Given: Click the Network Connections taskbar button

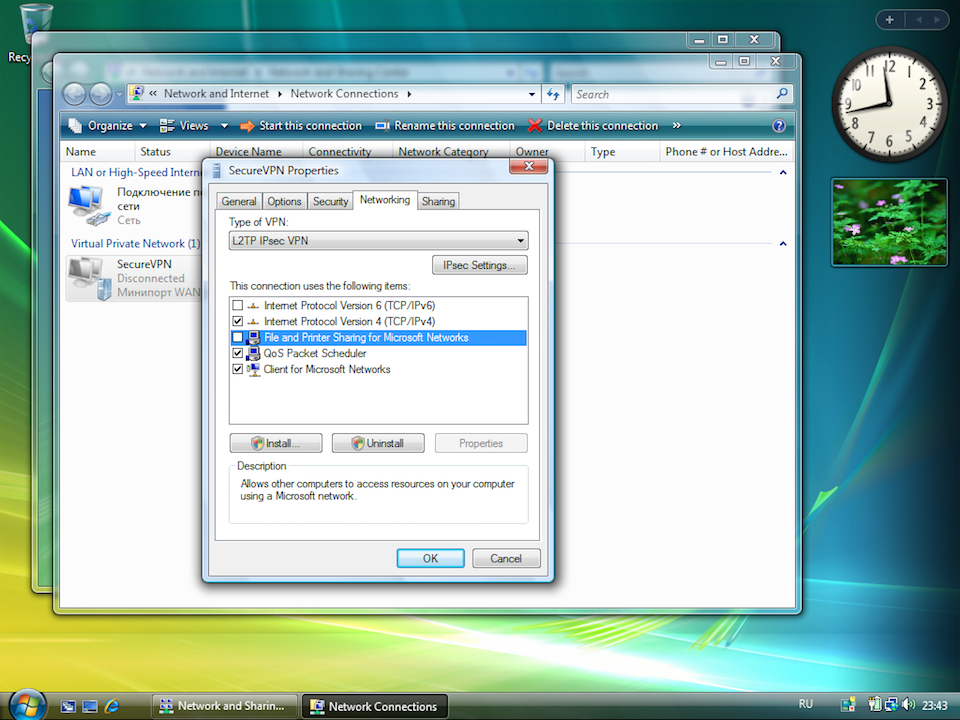Looking at the screenshot, I should pyautogui.click(x=375, y=706).
